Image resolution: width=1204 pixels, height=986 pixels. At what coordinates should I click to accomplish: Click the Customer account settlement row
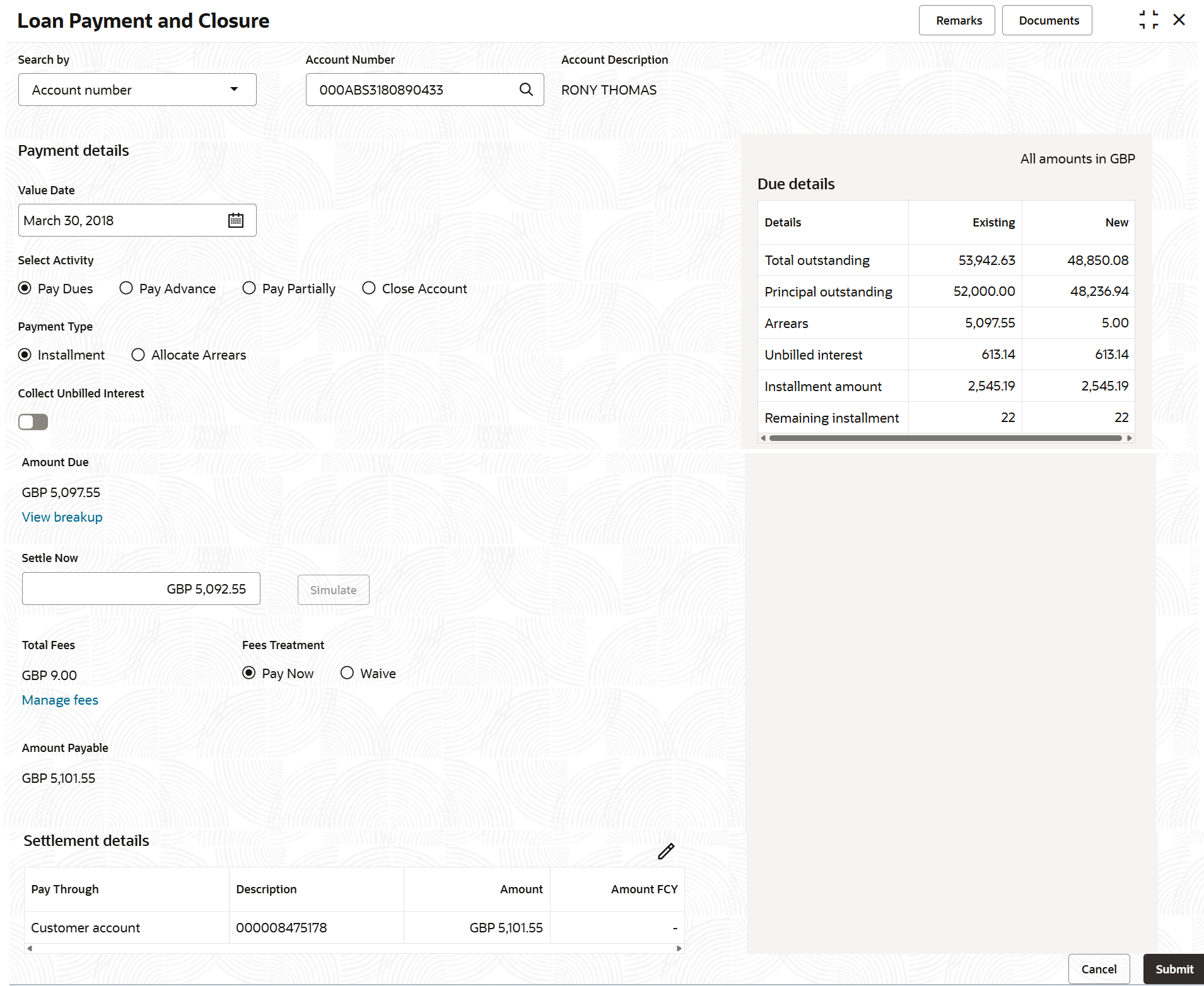(x=354, y=927)
